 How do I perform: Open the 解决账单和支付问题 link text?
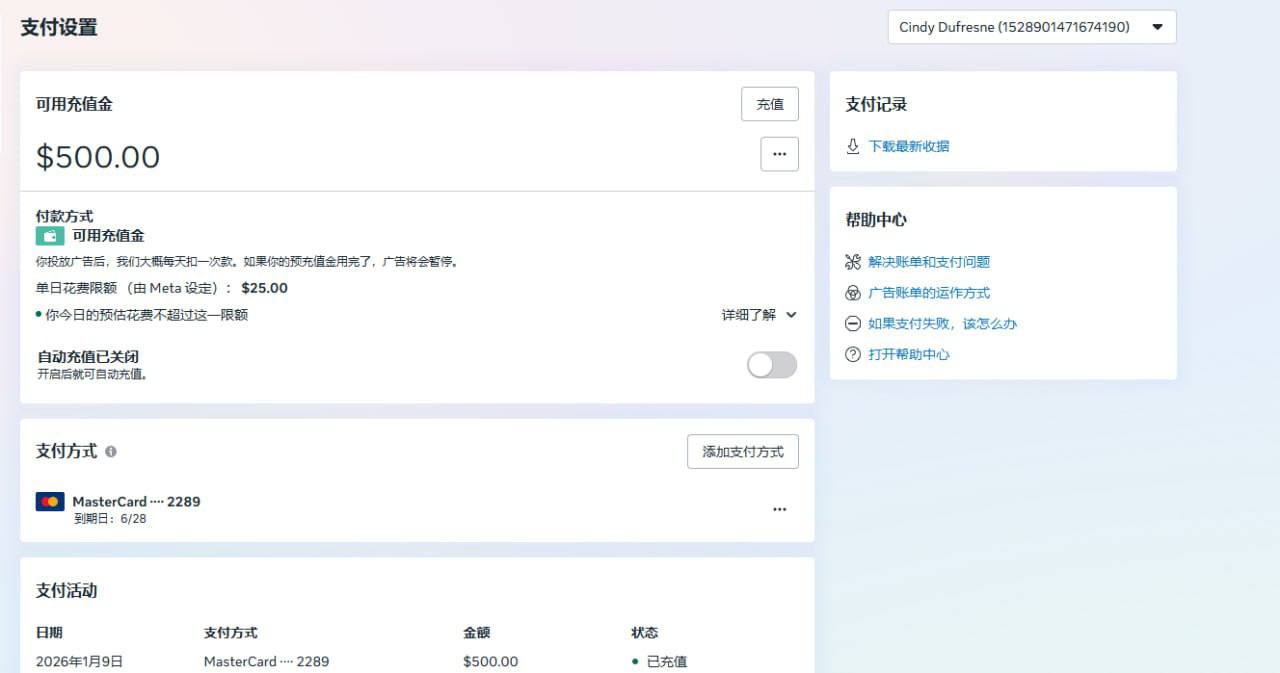928,262
